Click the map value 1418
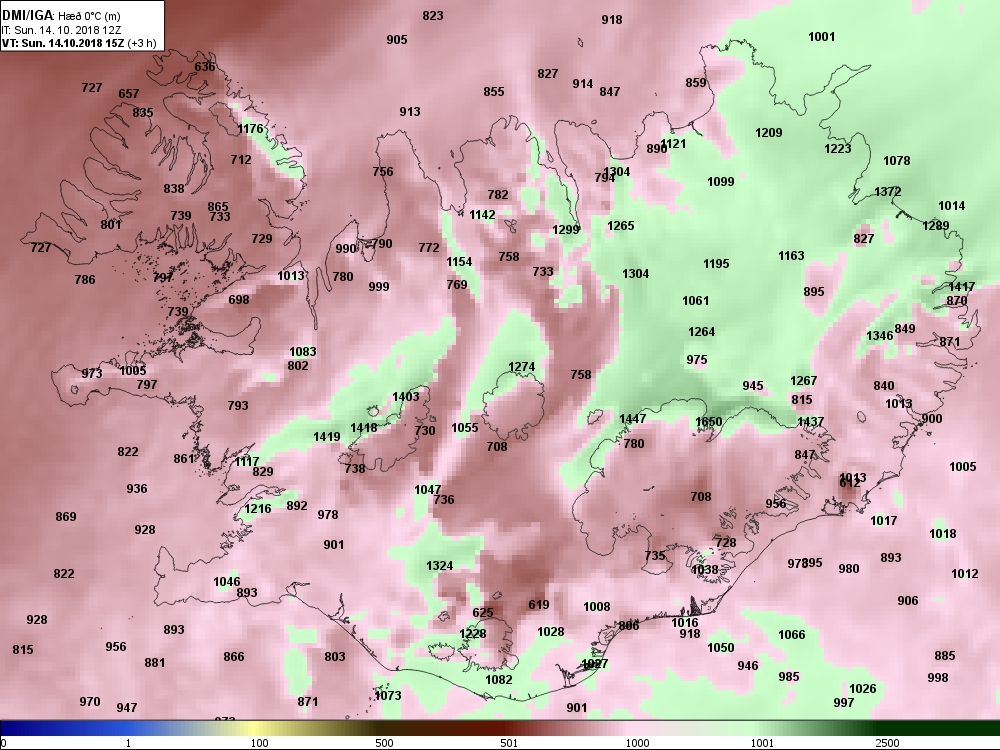 pos(364,428)
